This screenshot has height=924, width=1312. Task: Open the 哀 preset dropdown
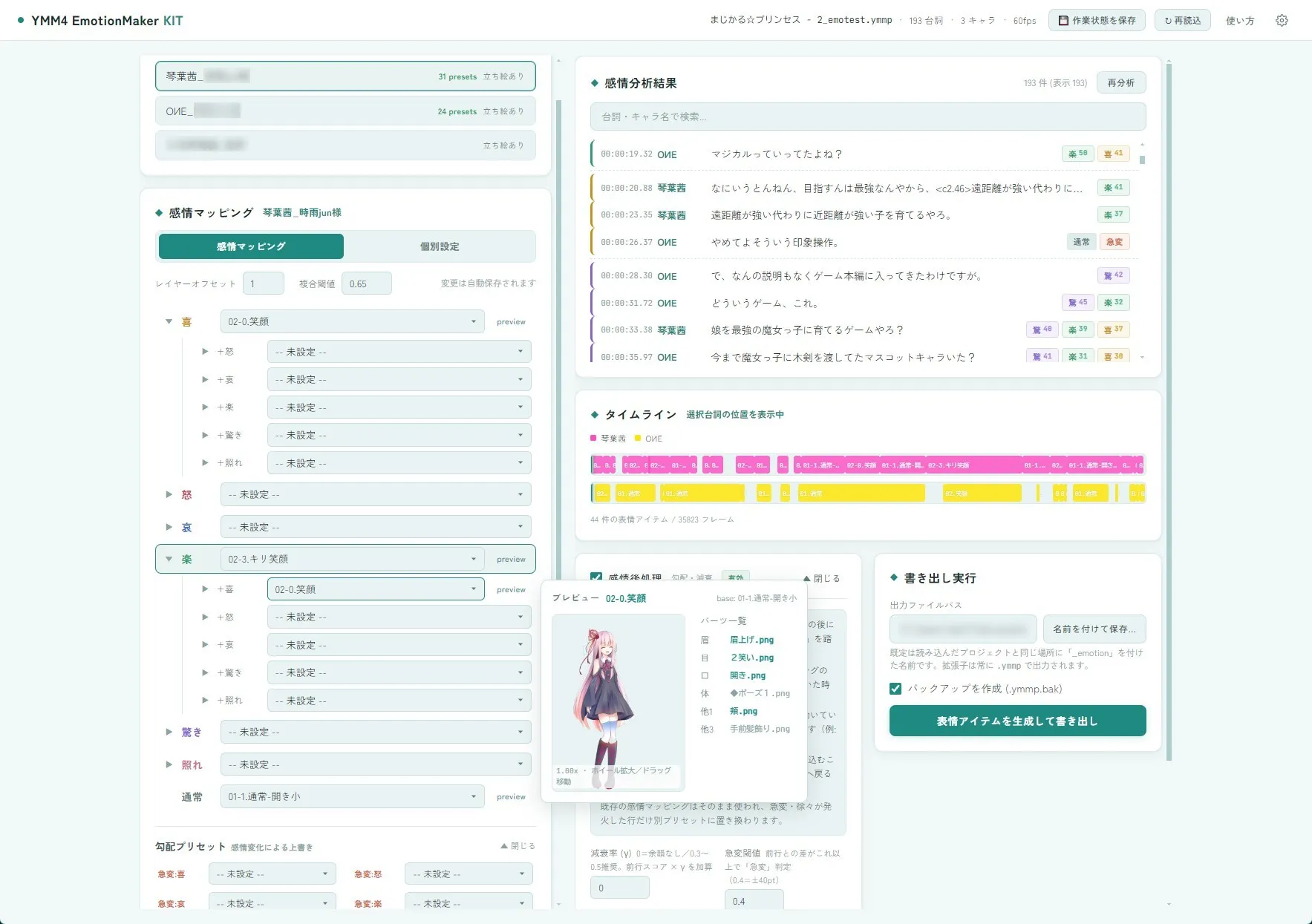click(x=376, y=527)
